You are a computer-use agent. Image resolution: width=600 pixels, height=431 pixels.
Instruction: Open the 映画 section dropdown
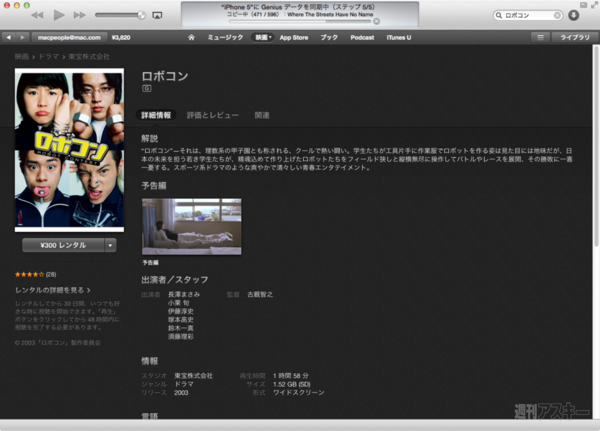point(263,38)
